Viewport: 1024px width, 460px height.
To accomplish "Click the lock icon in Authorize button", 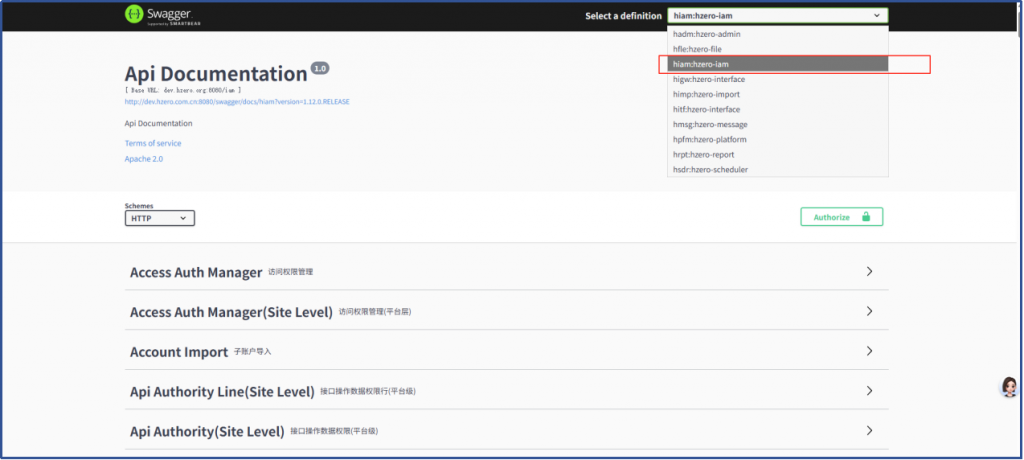I will tap(866, 217).
